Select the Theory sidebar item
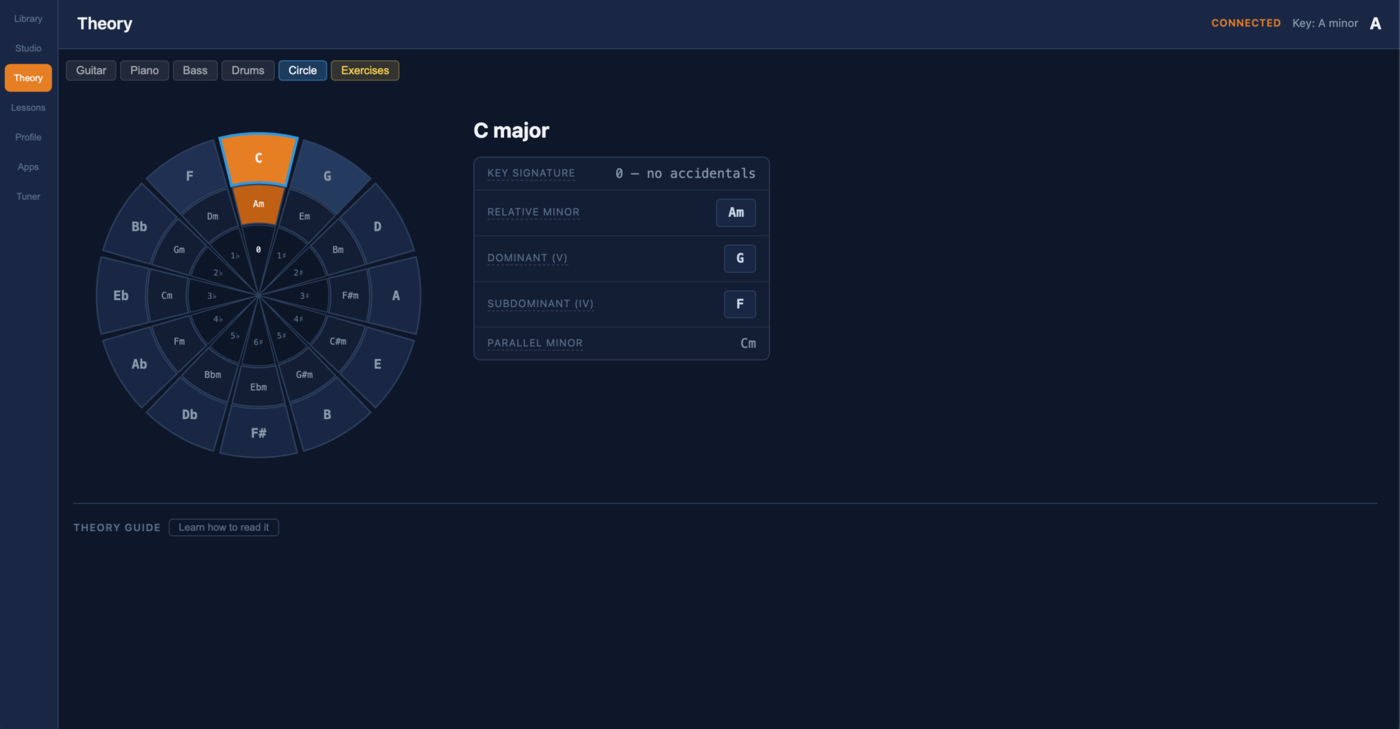The width and height of the screenshot is (1400, 729). pyautogui.click(x=28, y=78)
